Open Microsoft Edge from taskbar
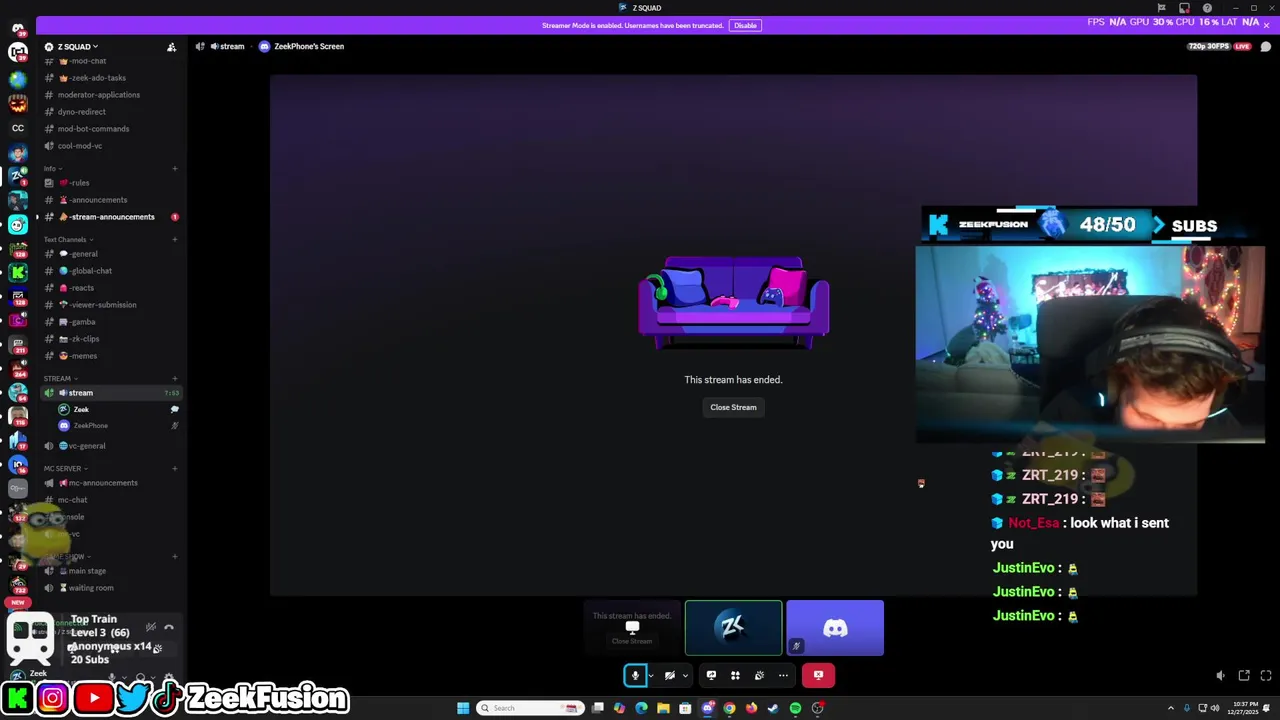This screenshot has height=720, width=1280. click(x=641, y=708)
